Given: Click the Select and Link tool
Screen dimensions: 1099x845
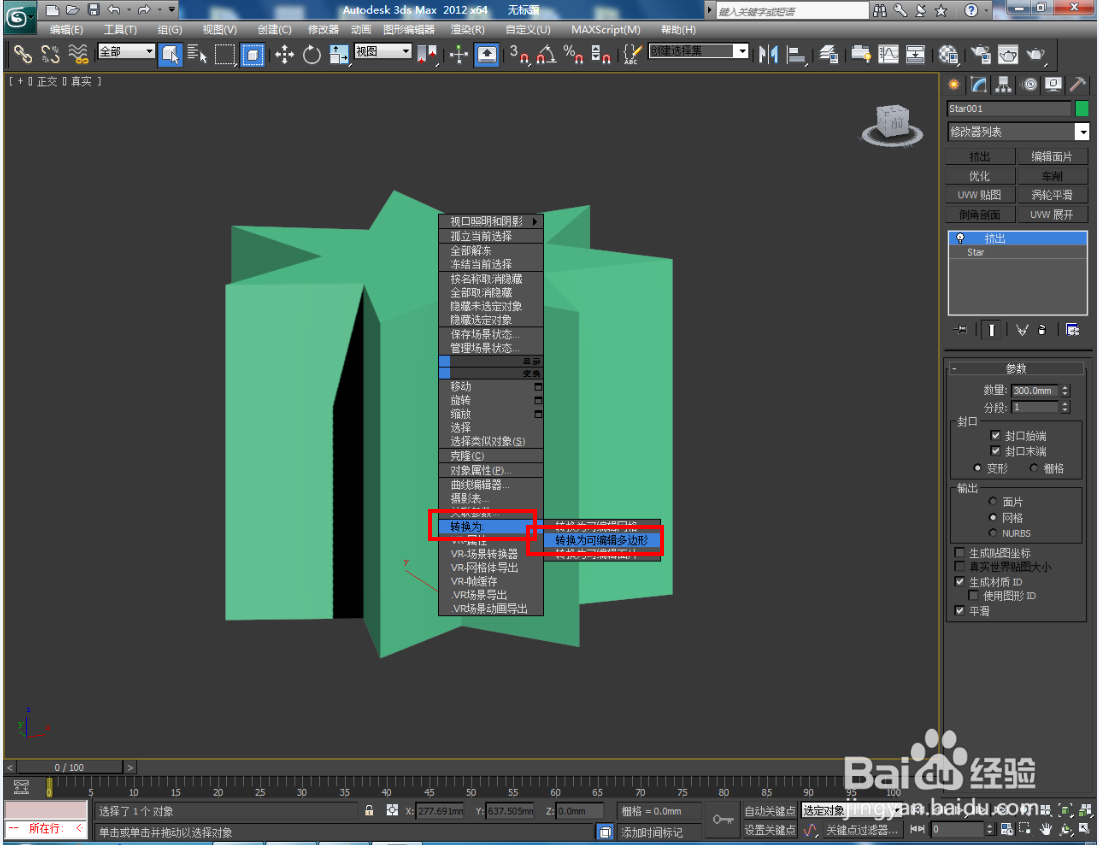Looking at the screenshot, I should (22, 54).
